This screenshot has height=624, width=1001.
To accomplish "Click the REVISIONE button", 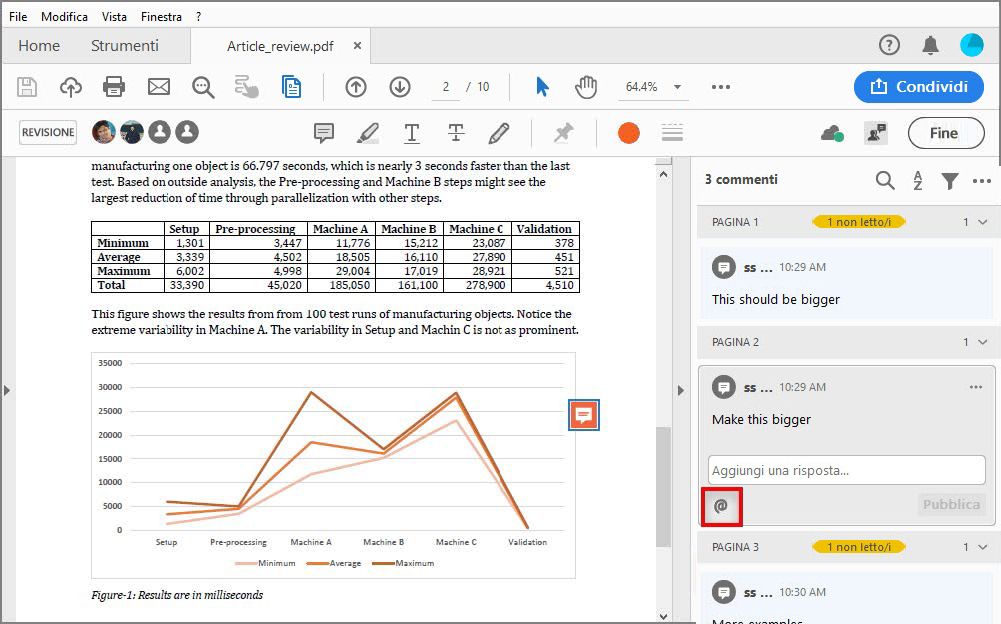I will click(x=48, y=132).
